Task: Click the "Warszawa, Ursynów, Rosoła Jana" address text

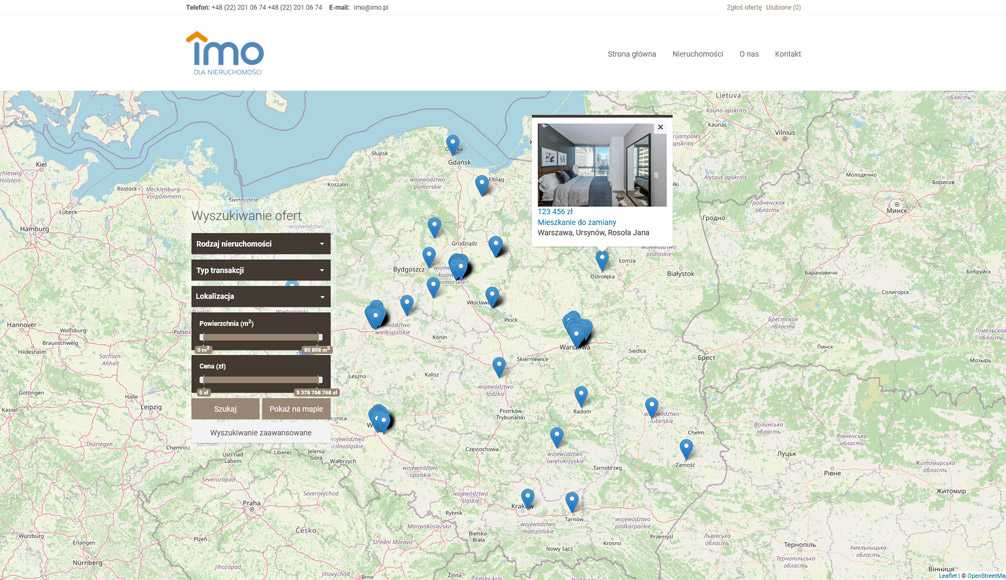Action: (x=593, y=233)
